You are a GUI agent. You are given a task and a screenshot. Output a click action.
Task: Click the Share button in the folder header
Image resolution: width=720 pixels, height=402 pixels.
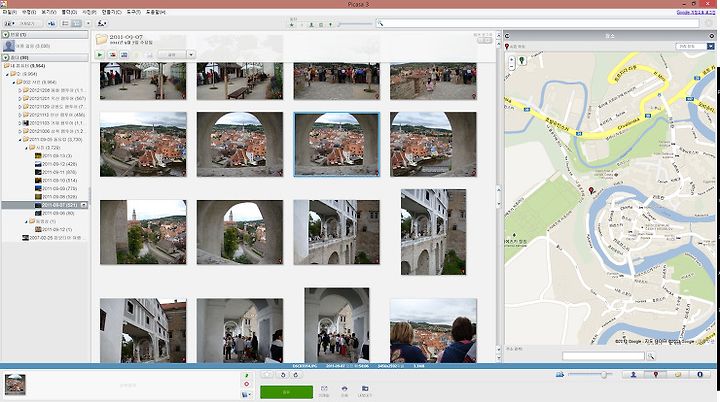coord(172,55)
